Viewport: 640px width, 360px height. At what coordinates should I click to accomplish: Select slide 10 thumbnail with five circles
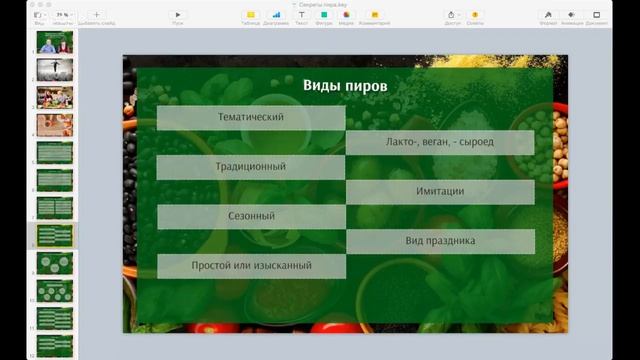tap(55, 291)
